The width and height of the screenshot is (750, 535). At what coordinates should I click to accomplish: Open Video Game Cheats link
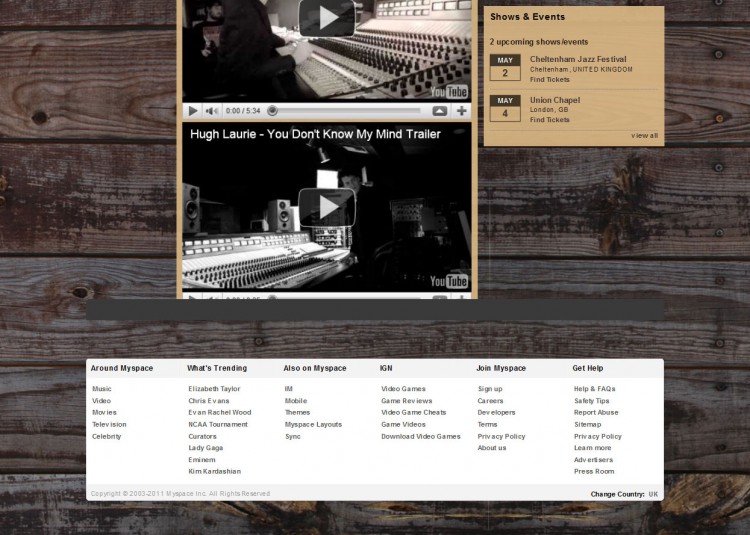414,412
